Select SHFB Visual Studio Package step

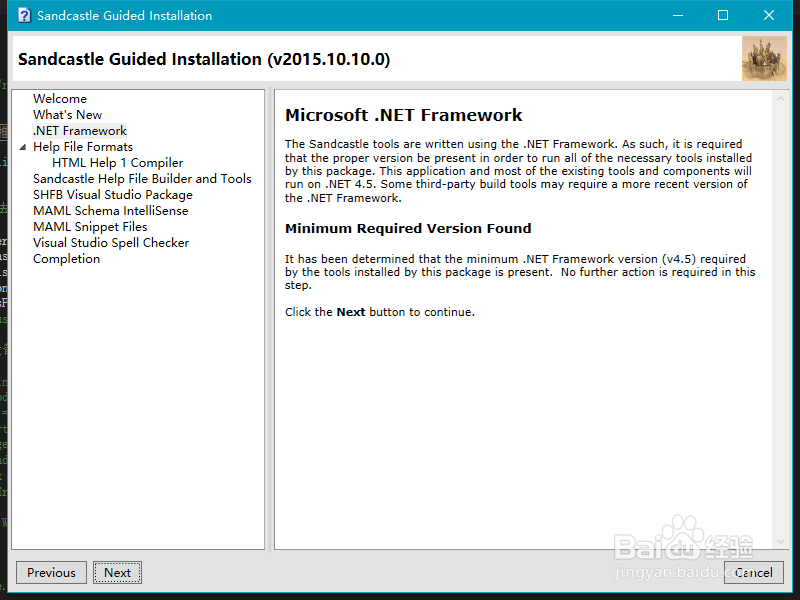point(113,195)
